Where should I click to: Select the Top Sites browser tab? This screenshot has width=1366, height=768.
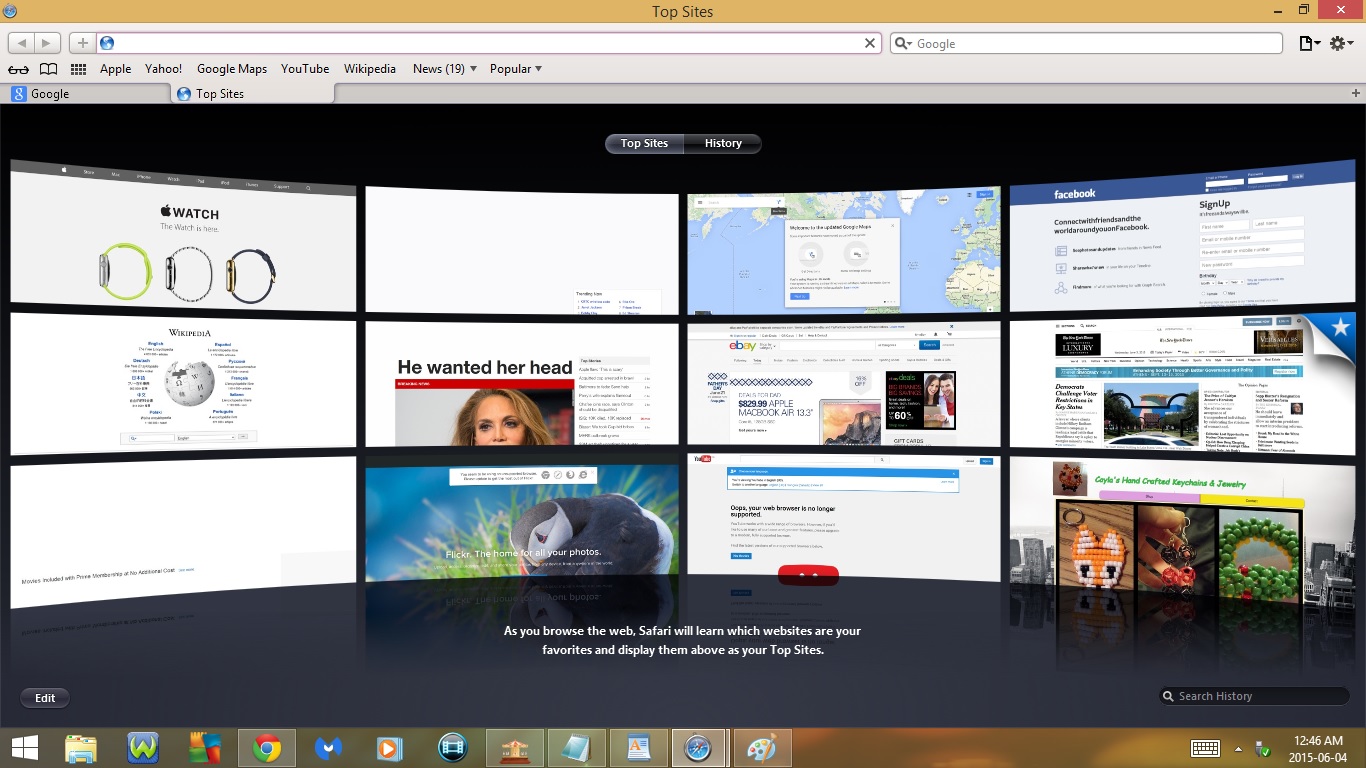(x=250, y=93)
